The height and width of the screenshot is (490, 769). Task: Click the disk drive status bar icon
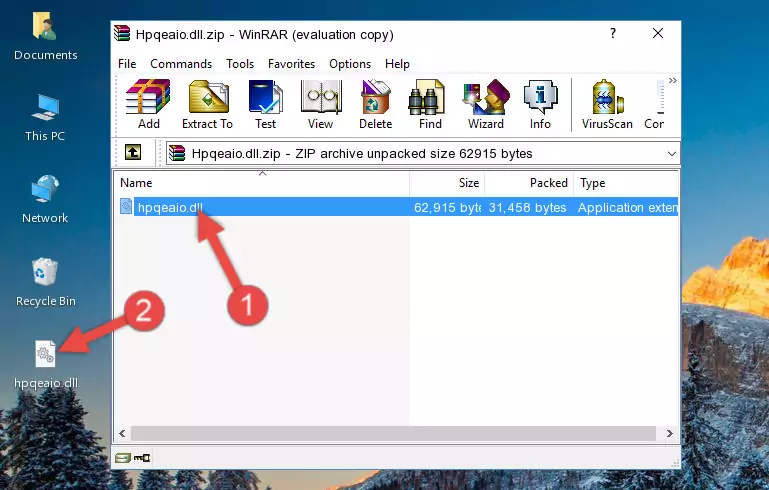pyautogui.click(x=123, y=458)
